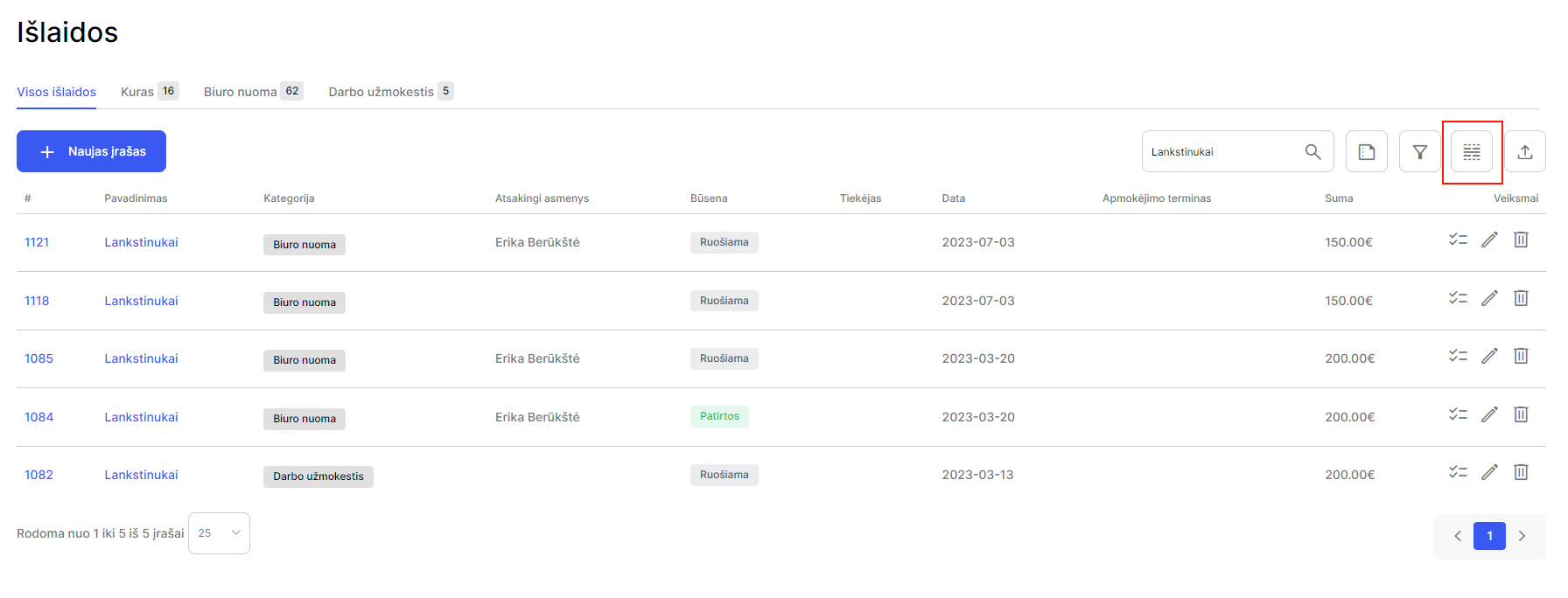Image resolution: width=1568 pixels, height=598 pixels.
Task: Click the magnifier search icon
Action: (x=1312, y=152)
